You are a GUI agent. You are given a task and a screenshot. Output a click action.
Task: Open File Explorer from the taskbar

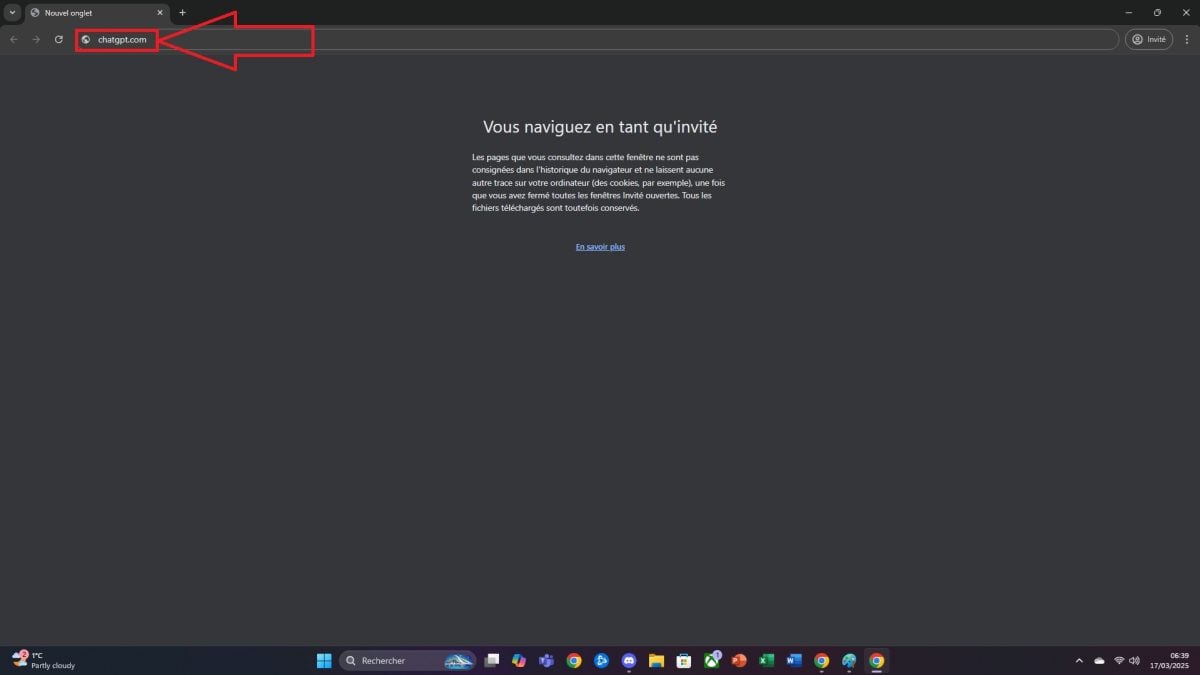pyautogui.click(x=656, y=660)
